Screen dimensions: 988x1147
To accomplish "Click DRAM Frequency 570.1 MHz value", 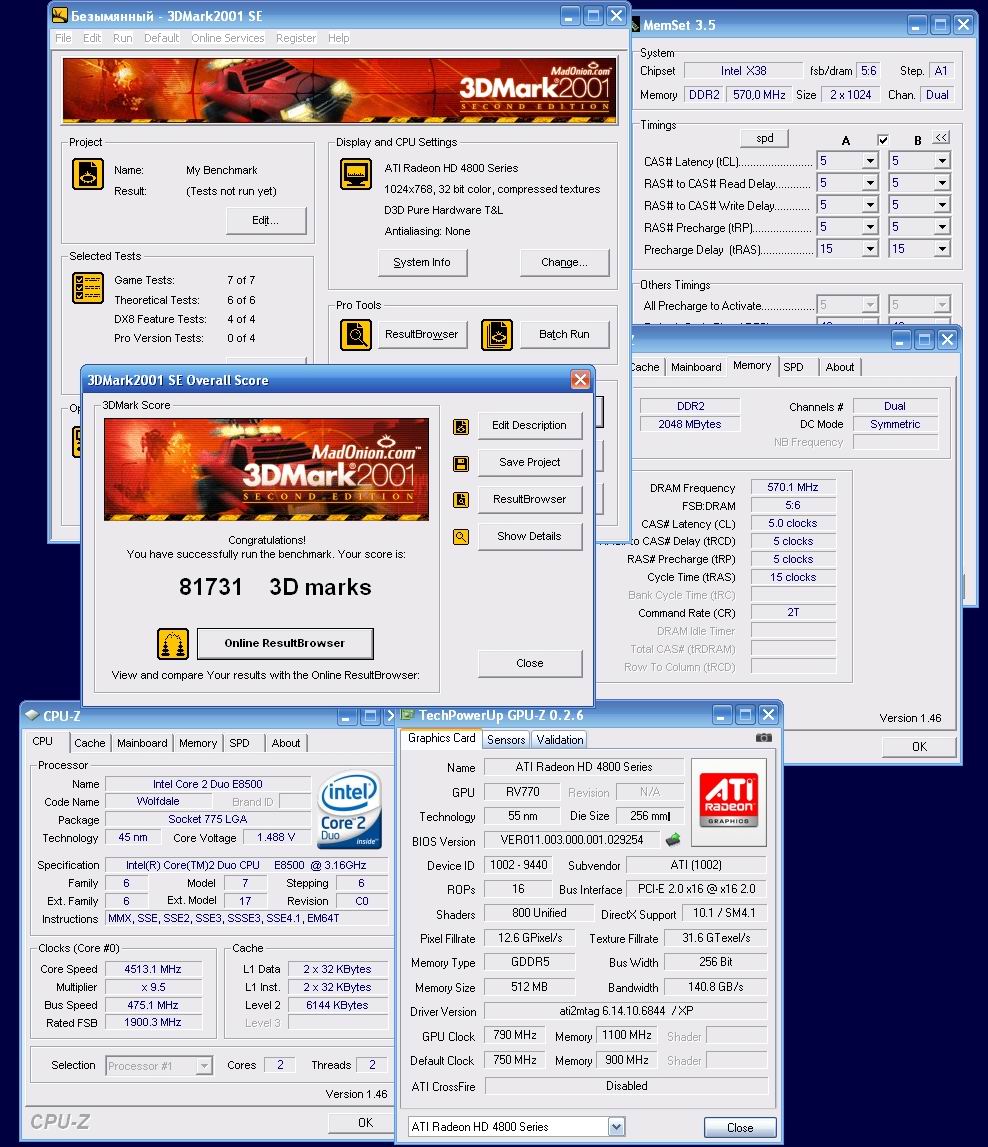I will coord(793,487).
